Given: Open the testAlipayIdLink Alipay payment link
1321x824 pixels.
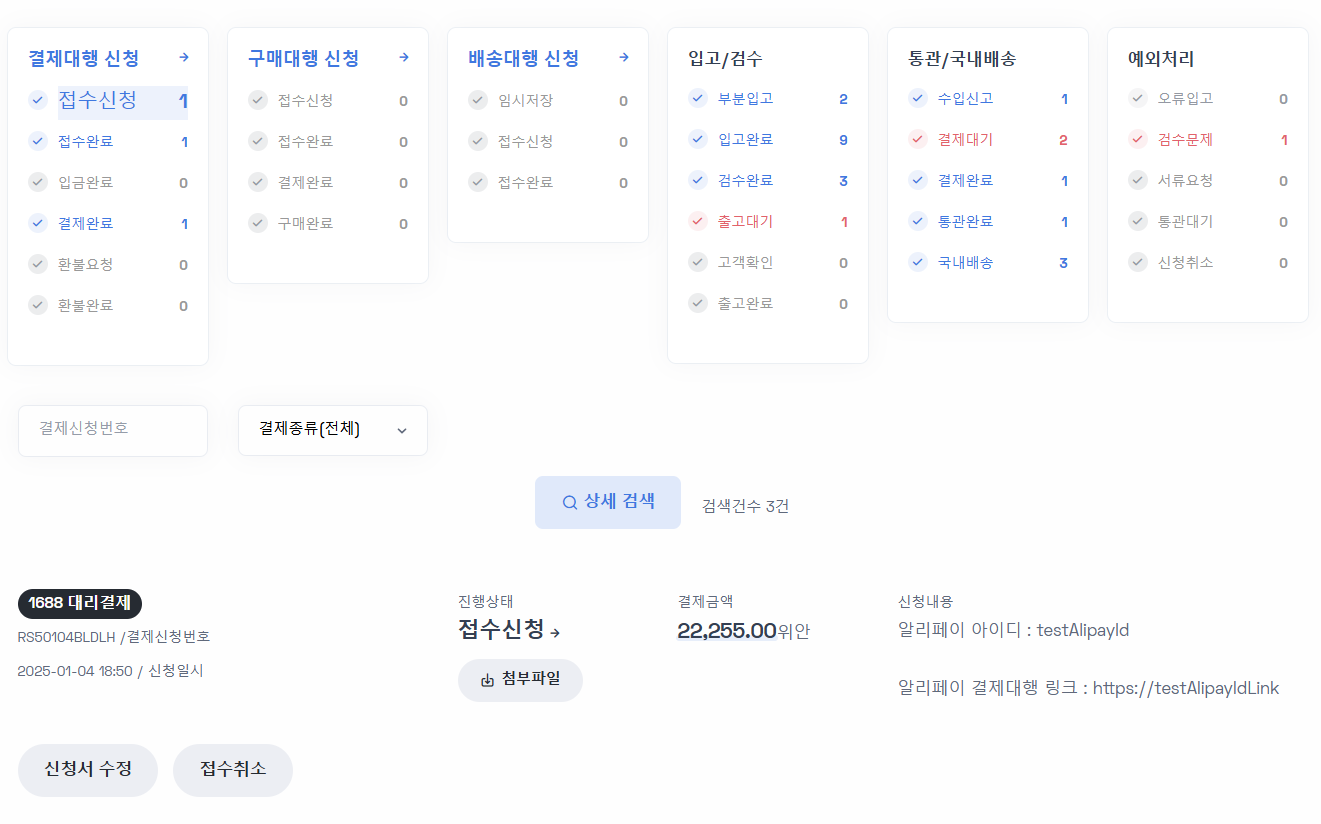Looking at the screenshot, I should (1186, 687).
